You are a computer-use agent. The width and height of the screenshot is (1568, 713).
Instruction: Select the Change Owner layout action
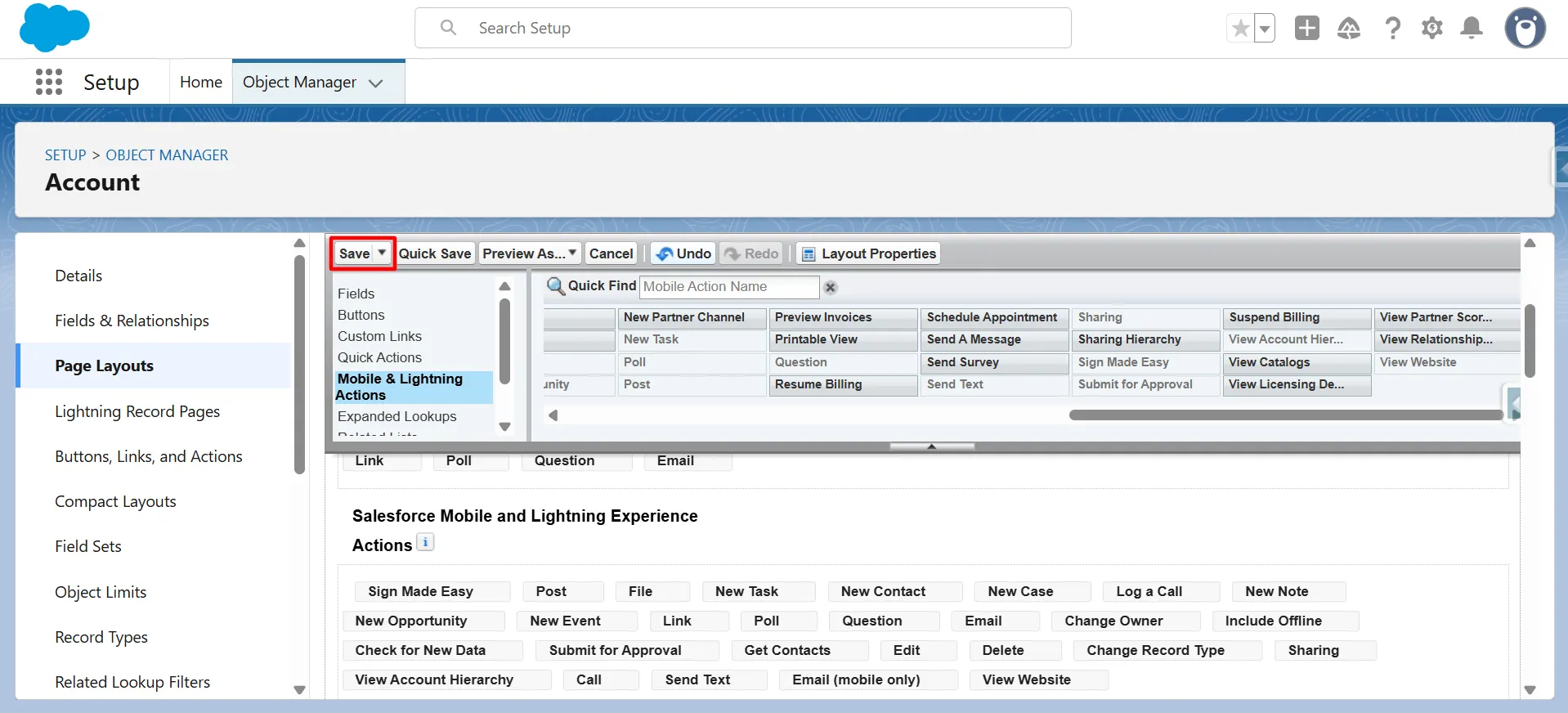(1125, 621)
